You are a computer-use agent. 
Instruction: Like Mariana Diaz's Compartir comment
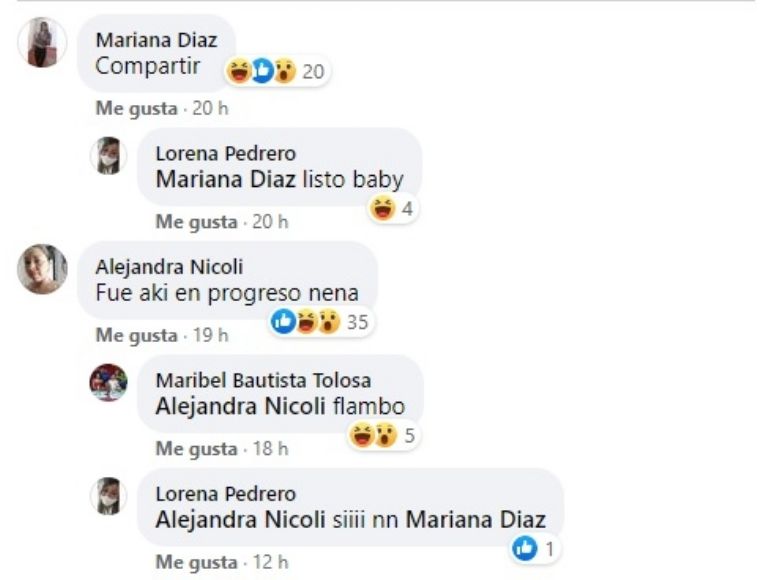[x=136, y=108]
